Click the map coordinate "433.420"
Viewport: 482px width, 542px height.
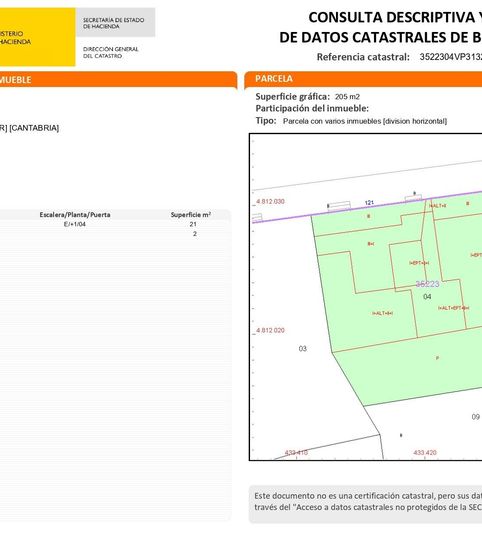coord(425,452)
